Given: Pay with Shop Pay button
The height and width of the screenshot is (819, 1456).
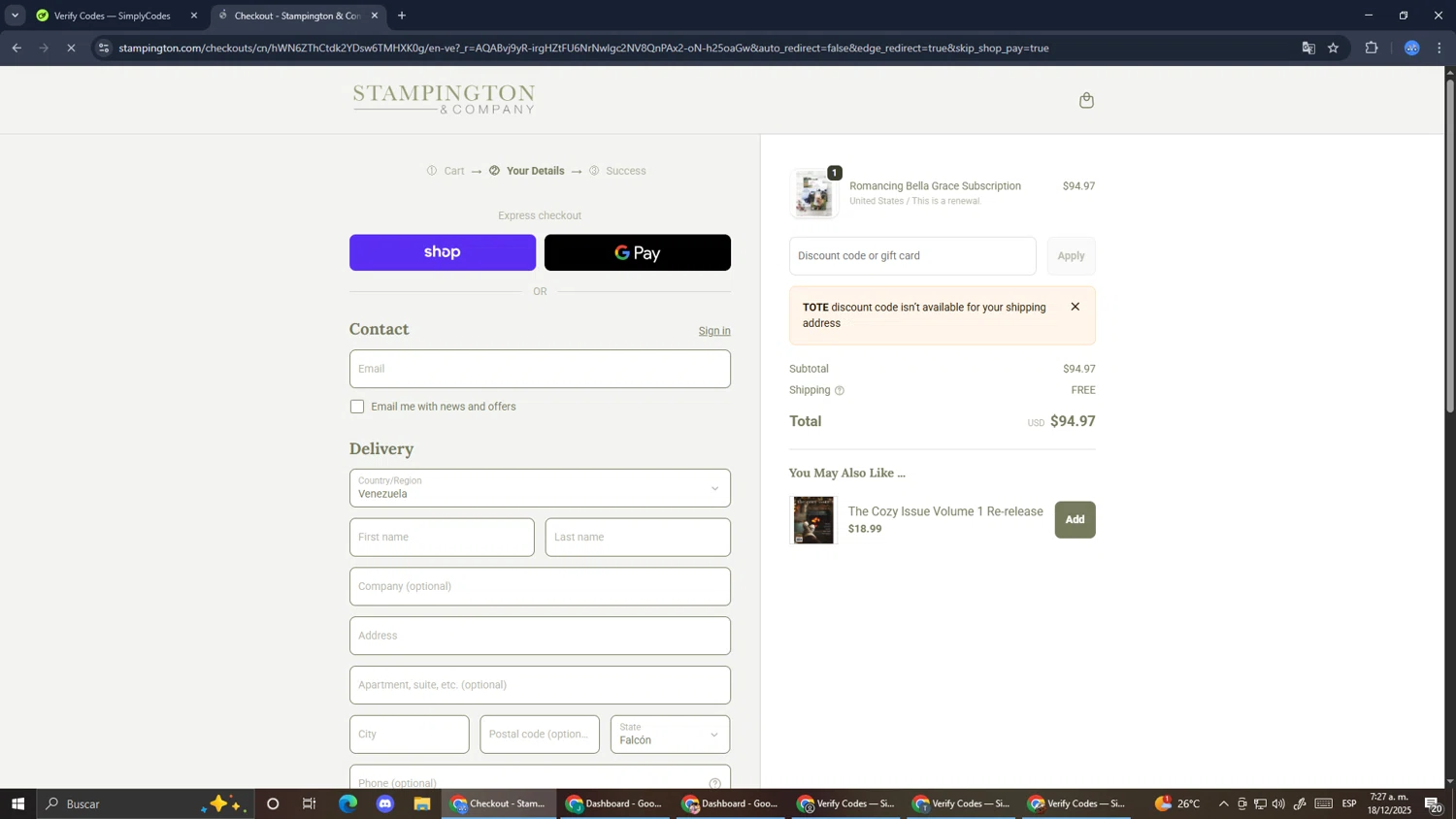Looking at the screenshot, I should 443,253.
